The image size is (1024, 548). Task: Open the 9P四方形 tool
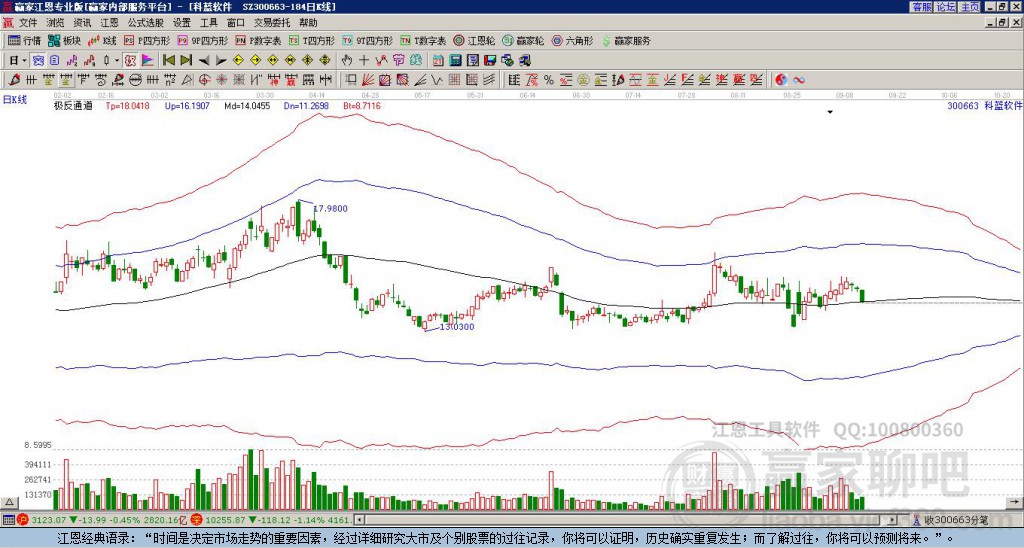[x=202, y=40]
